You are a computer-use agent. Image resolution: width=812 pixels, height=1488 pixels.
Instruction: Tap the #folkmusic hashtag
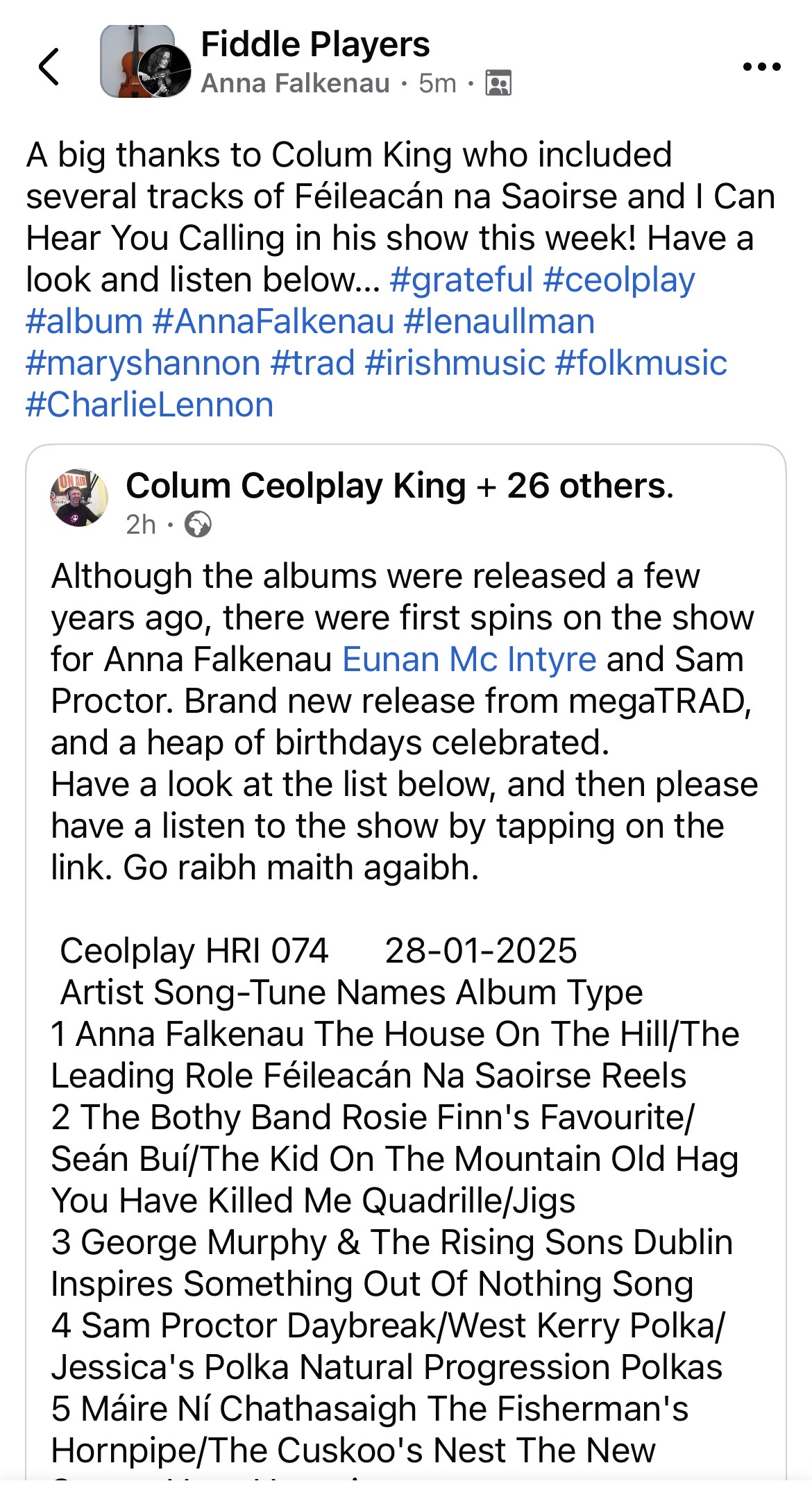(x=641, y=363)
